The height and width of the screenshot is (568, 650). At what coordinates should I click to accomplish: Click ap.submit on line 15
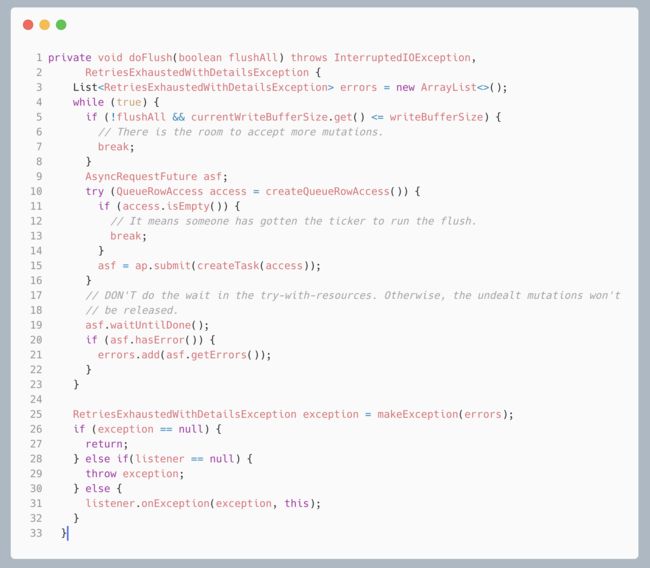[162, 265]
